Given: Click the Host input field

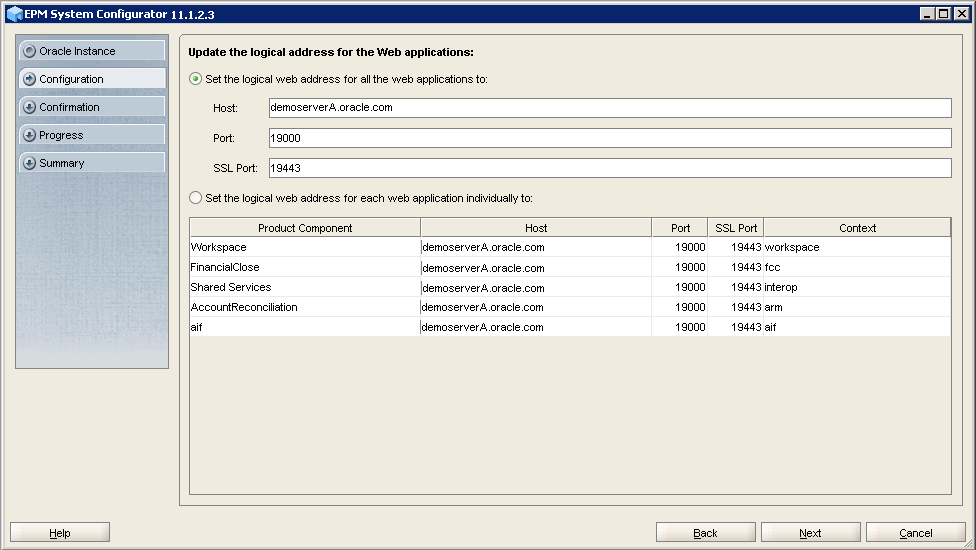Looking at the screenshot, I should point(609,108).
